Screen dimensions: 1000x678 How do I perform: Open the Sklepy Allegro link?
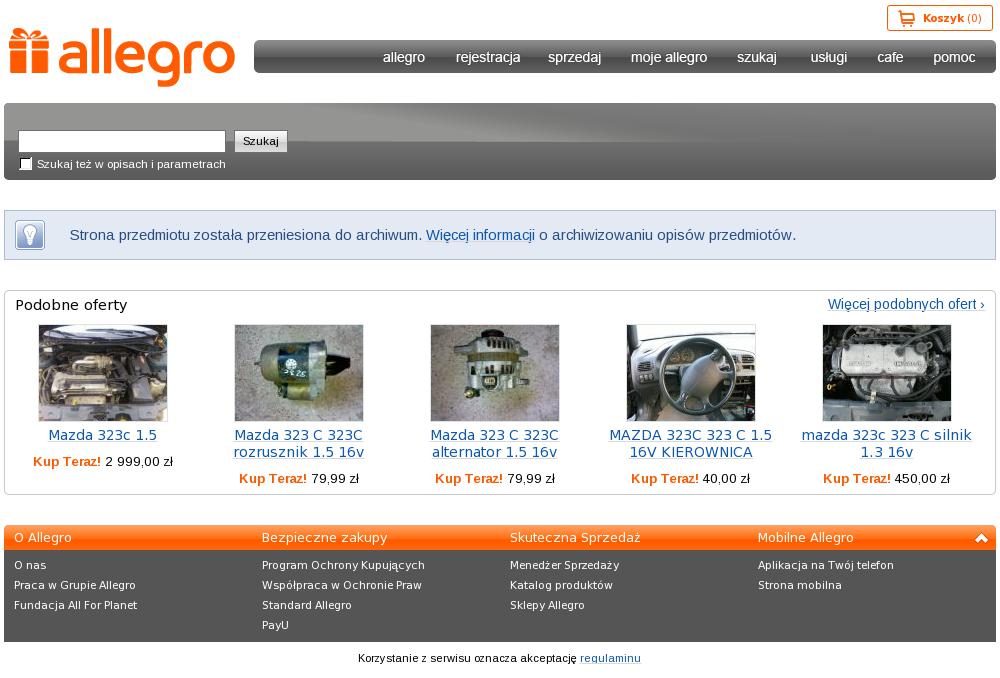tap(547, 605)
